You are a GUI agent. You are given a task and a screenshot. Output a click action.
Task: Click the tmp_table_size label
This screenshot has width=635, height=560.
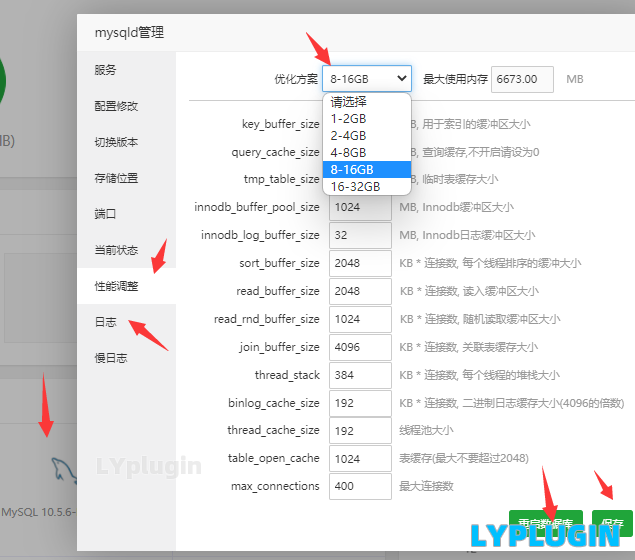281,179
